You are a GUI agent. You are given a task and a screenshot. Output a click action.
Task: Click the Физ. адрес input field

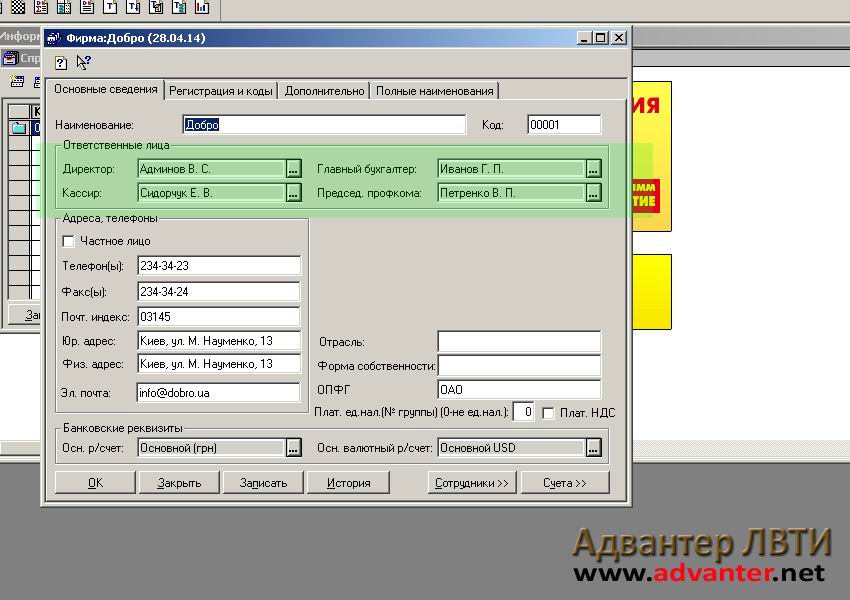tap(219, 364)
